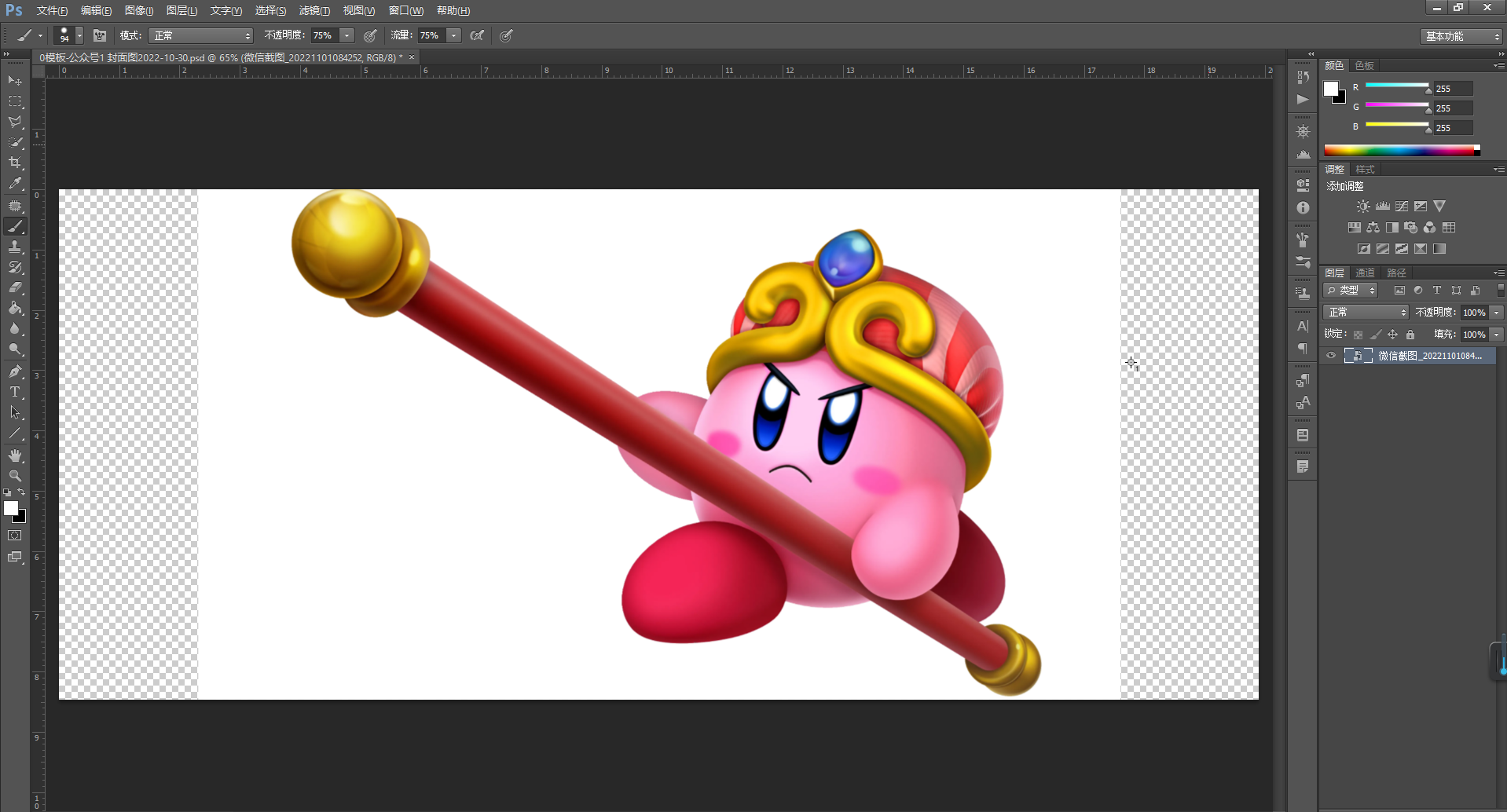The height and width of the screenshot is (812, 1507).
Task: Switch to the 色板 tab
Action: [x=1365, y=65]
